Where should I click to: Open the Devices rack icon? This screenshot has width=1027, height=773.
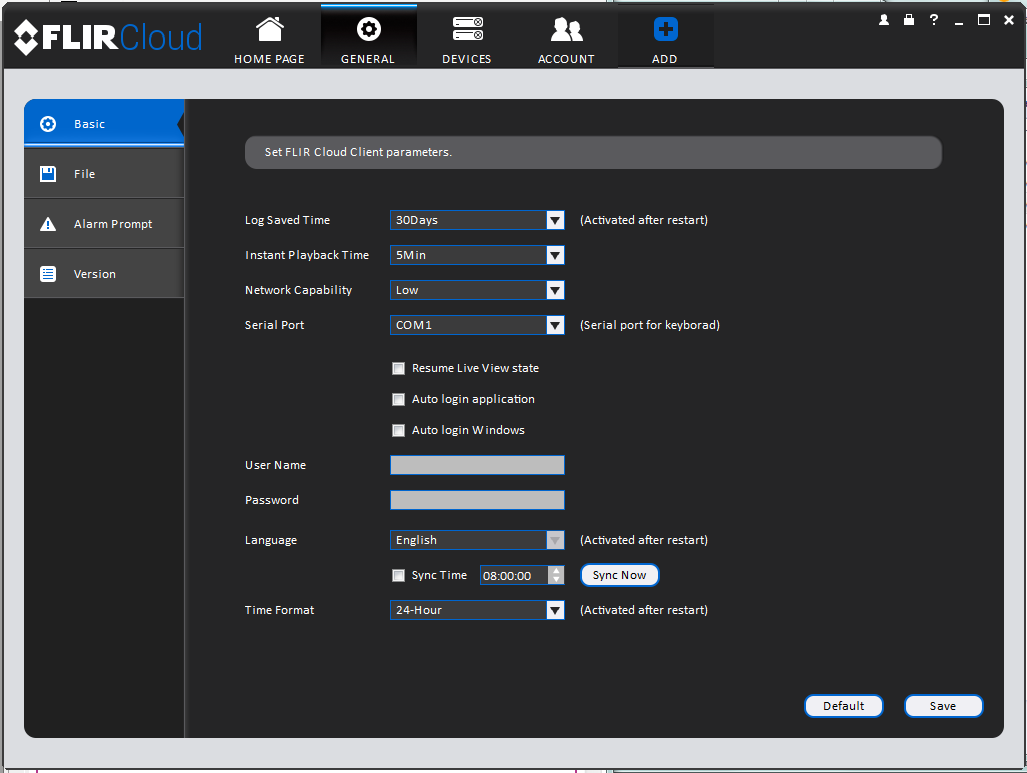[468, 29]
